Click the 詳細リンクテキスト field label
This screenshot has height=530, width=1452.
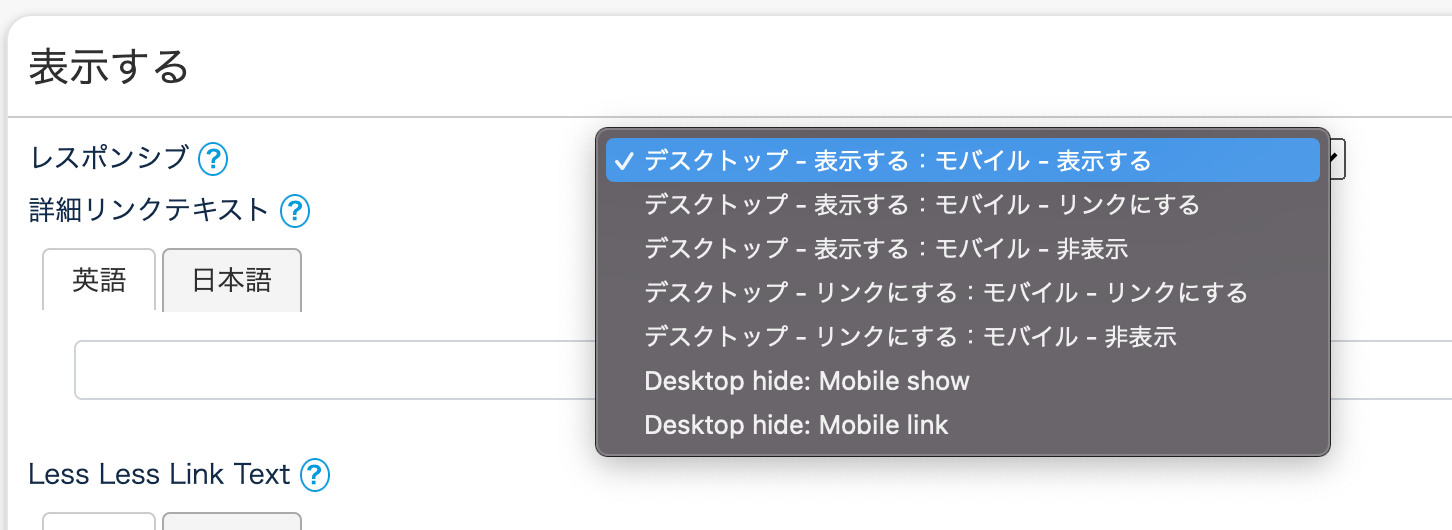150,210
